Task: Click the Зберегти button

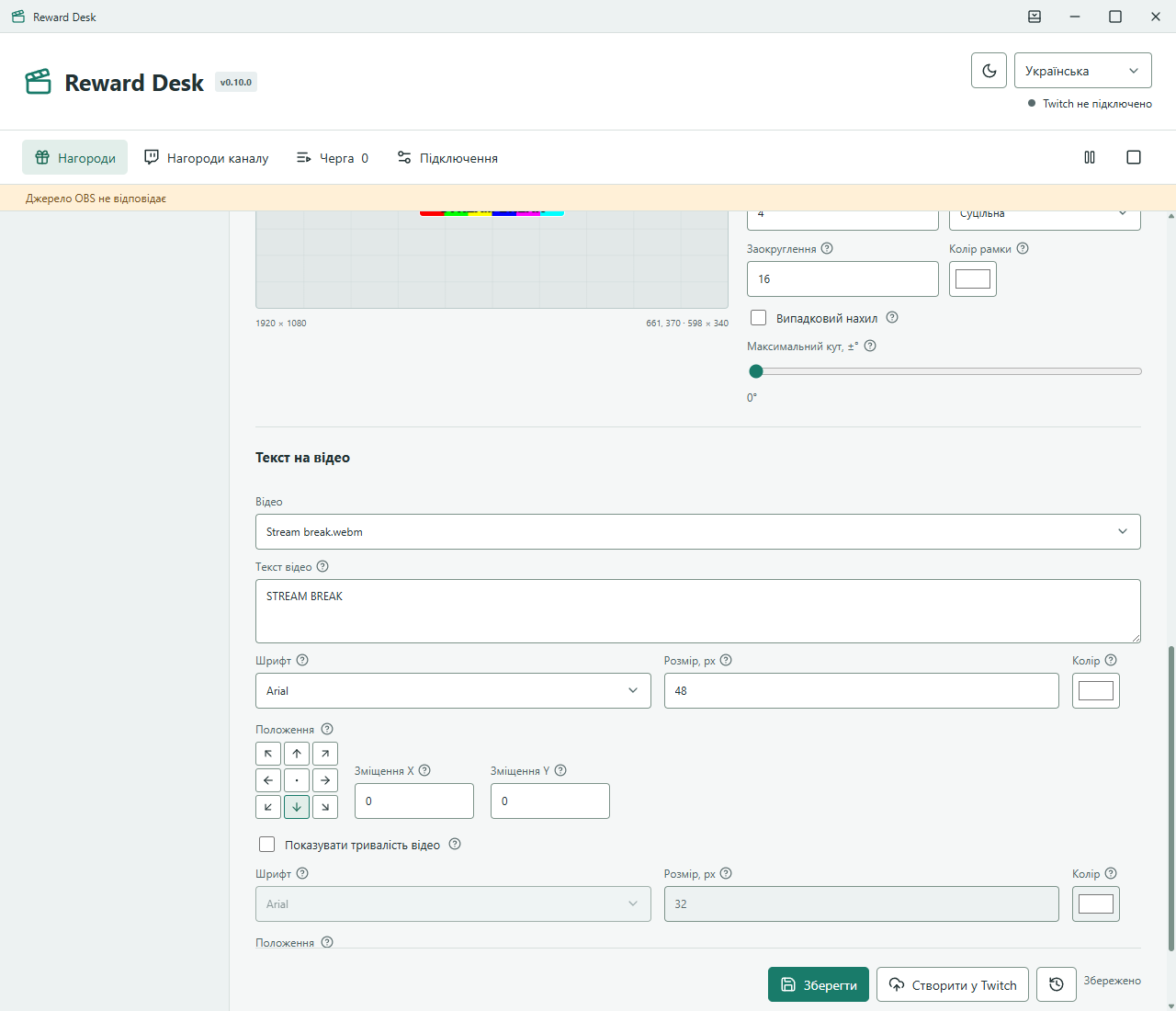Action: pos(819,984)
